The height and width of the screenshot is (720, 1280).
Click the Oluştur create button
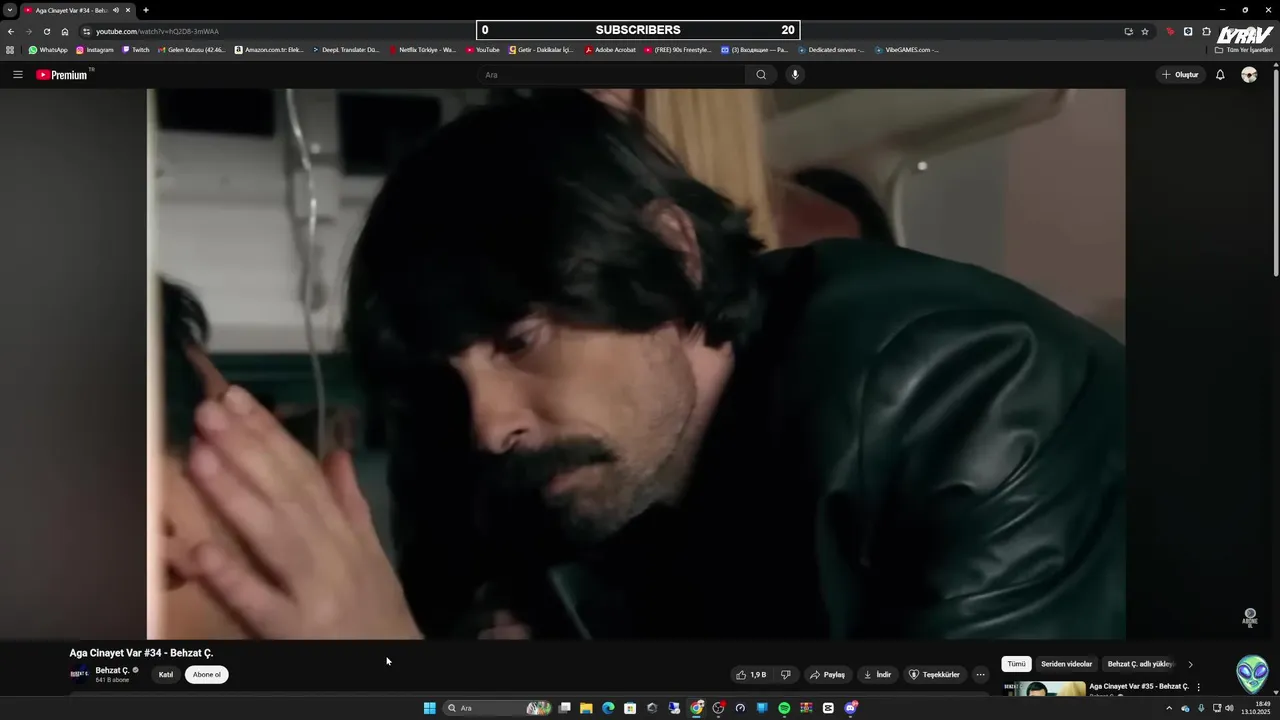(1180, 75)
